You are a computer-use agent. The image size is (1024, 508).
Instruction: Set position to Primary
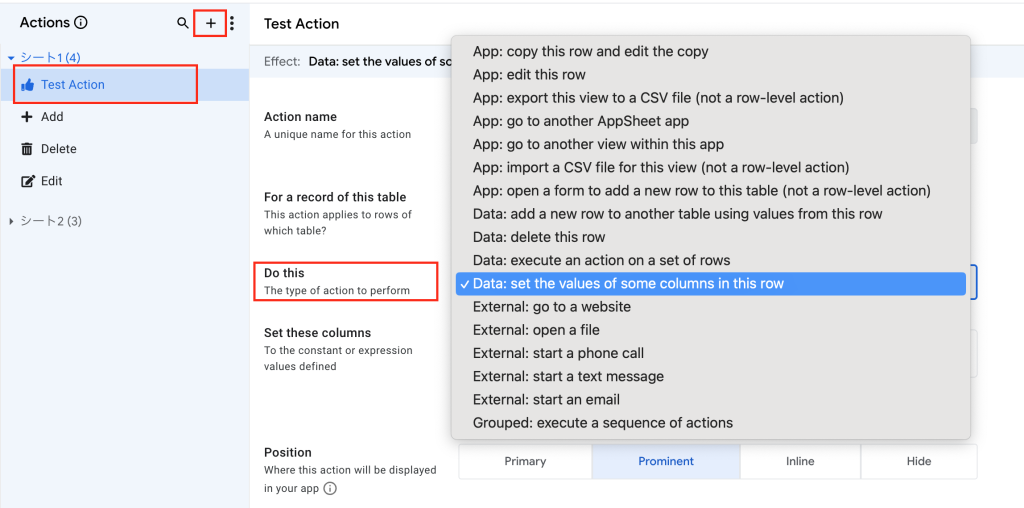tap(525, 461)
